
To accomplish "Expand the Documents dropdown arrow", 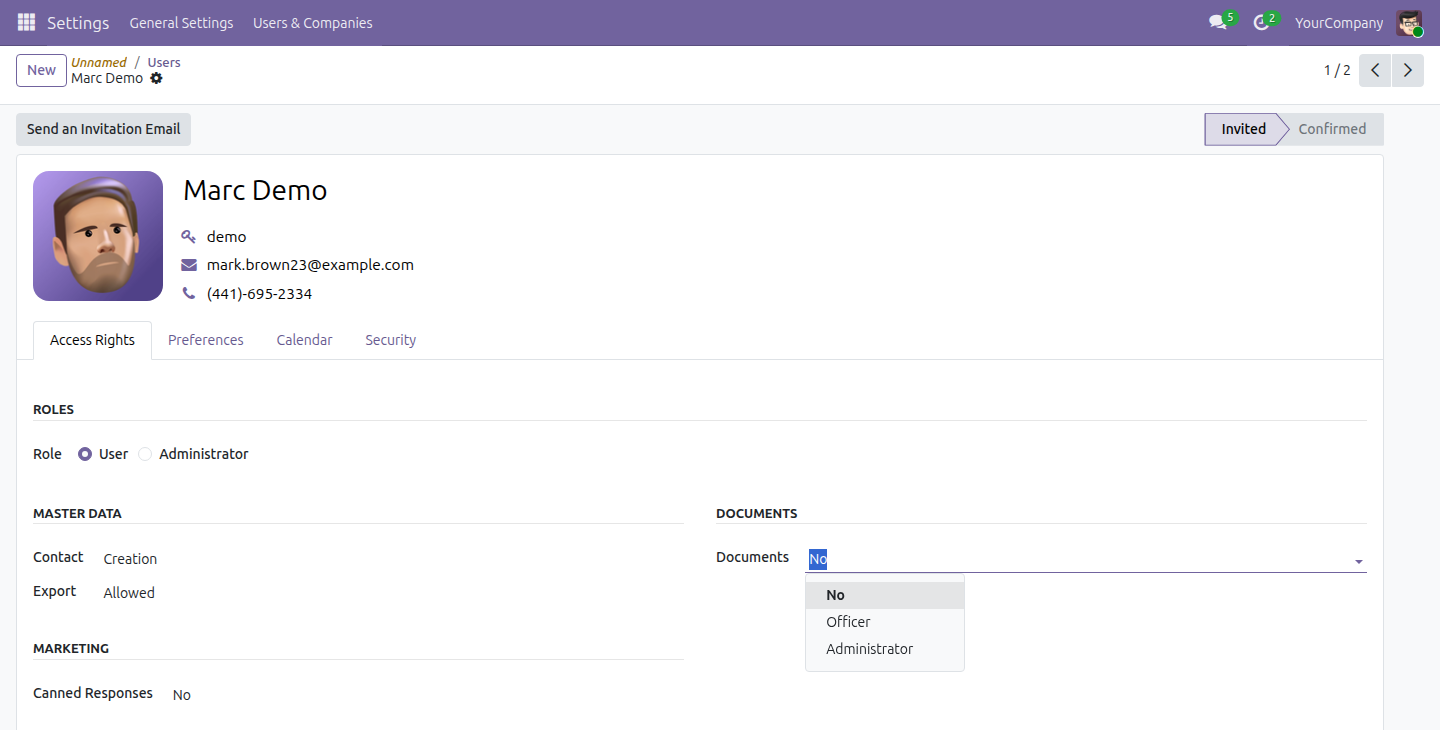I will pos(1359,562).
